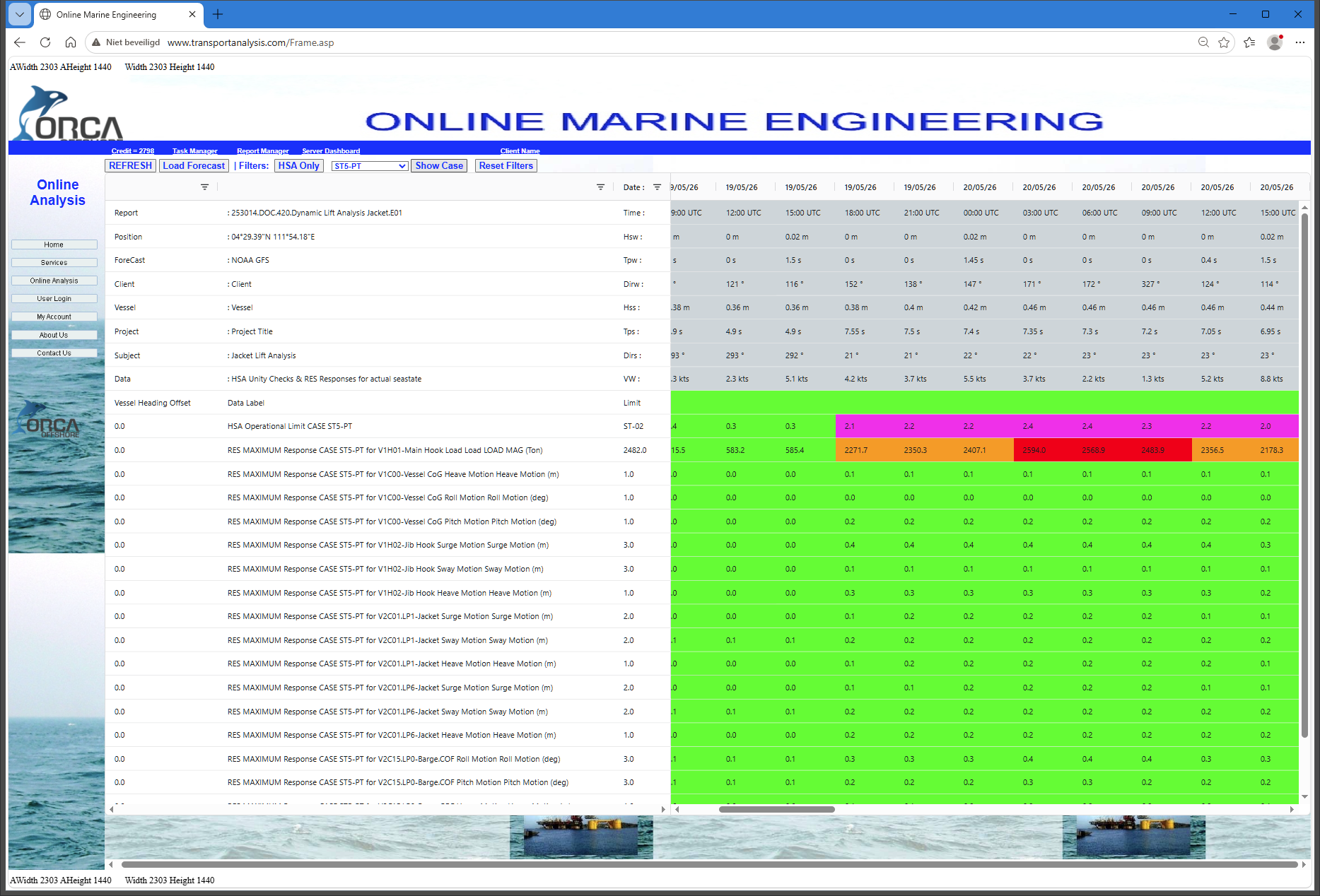Select Contact Us in side menu

pos(54,353)
